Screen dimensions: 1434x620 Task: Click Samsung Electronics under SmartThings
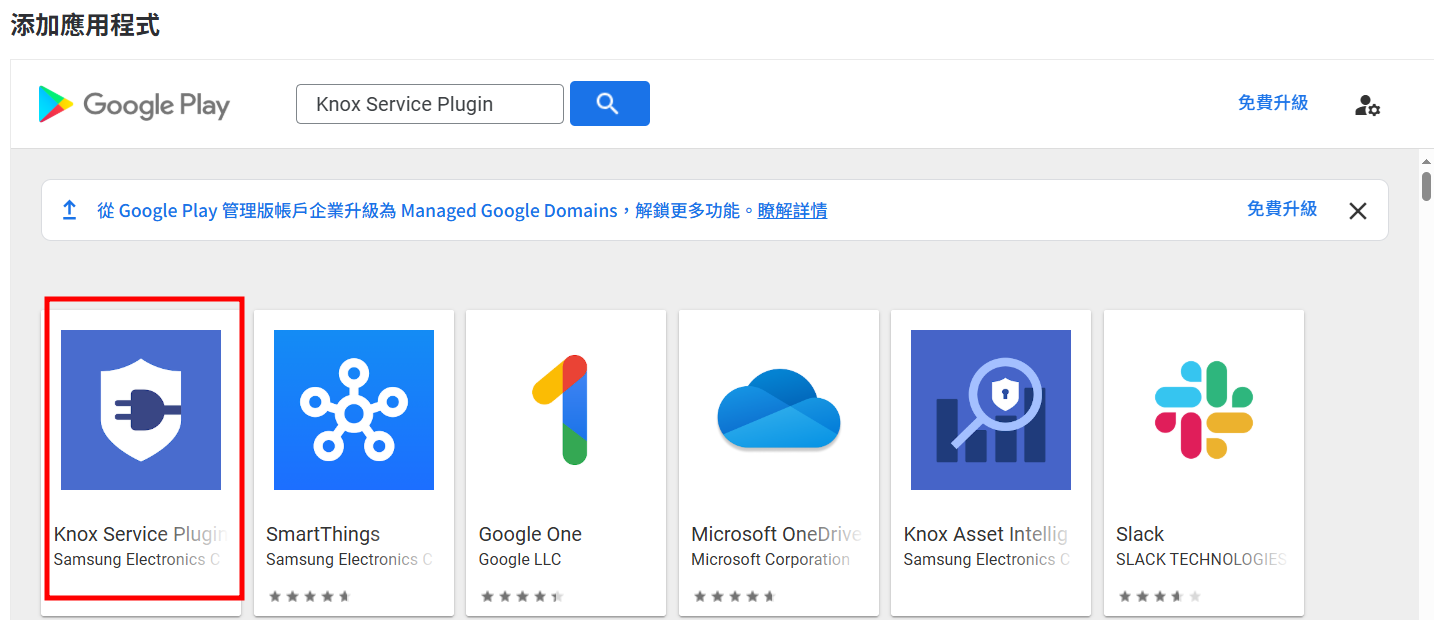349,560
